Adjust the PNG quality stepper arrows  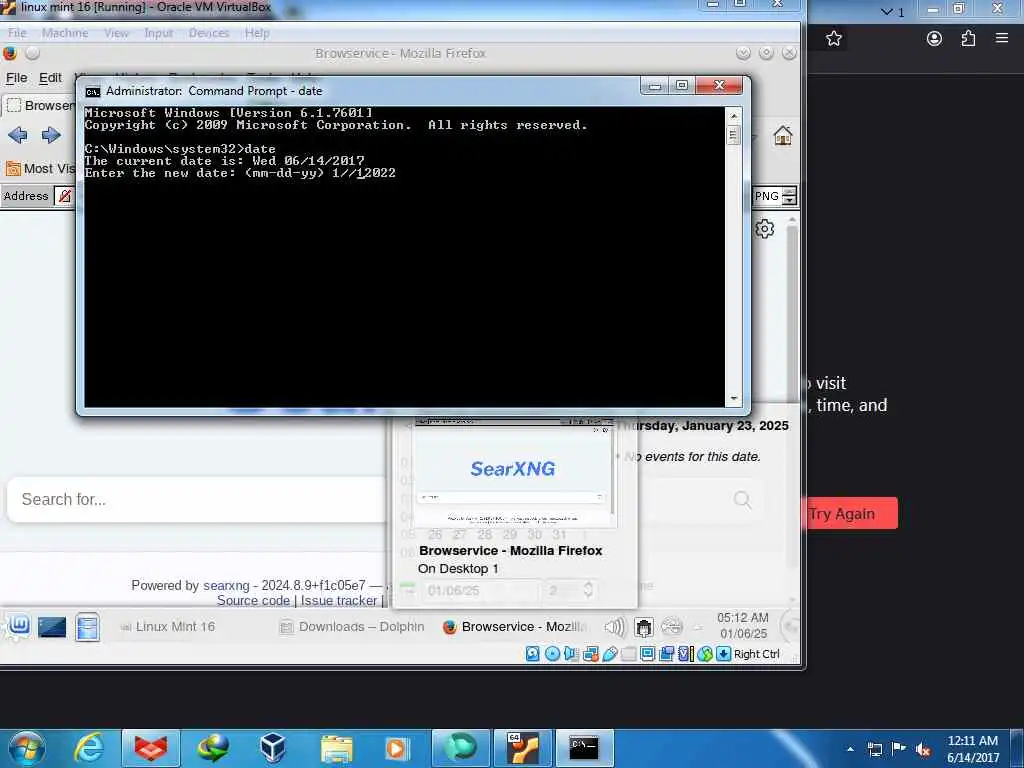(790, 196)
